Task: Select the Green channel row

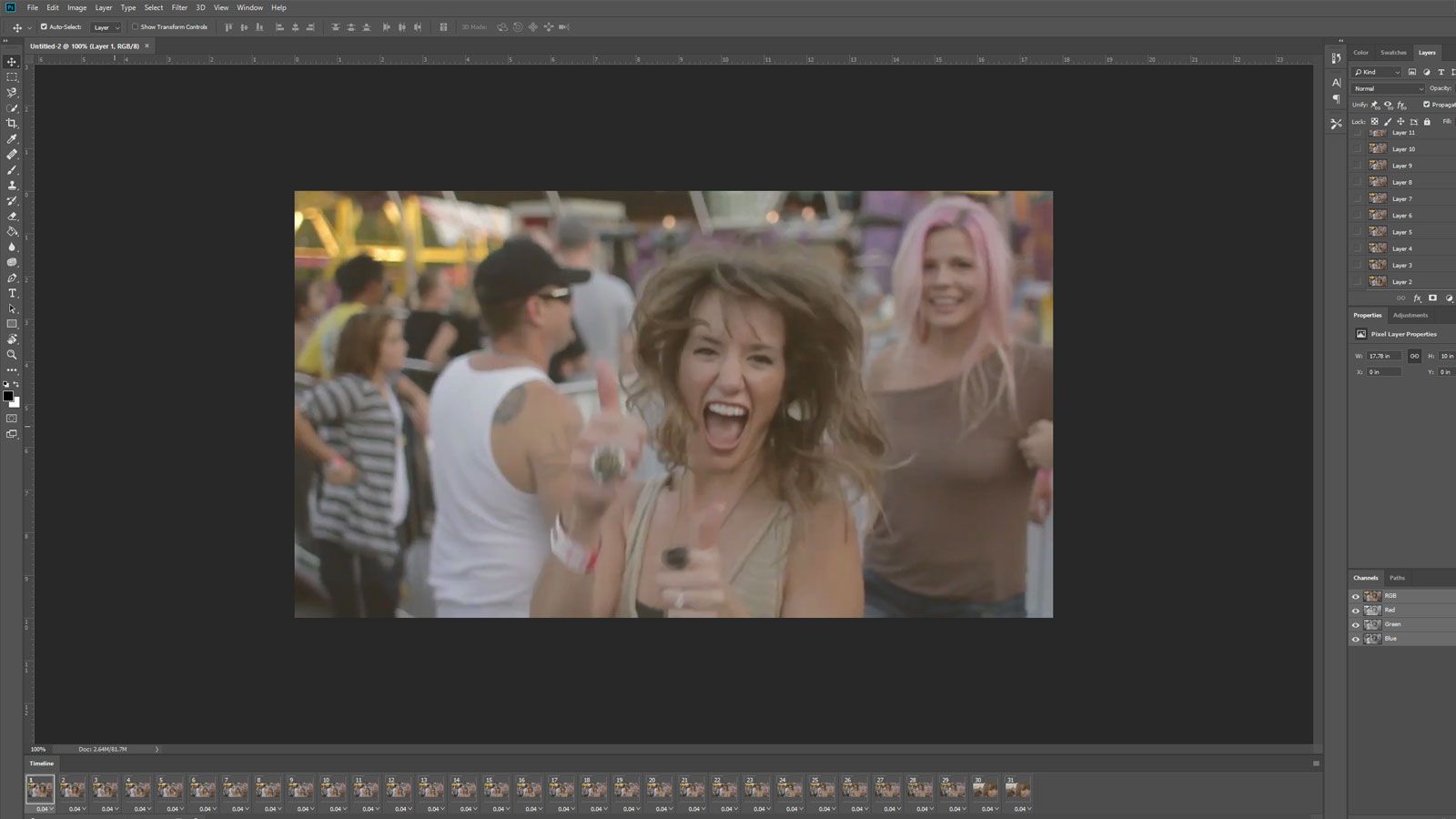Action: 1402,624
